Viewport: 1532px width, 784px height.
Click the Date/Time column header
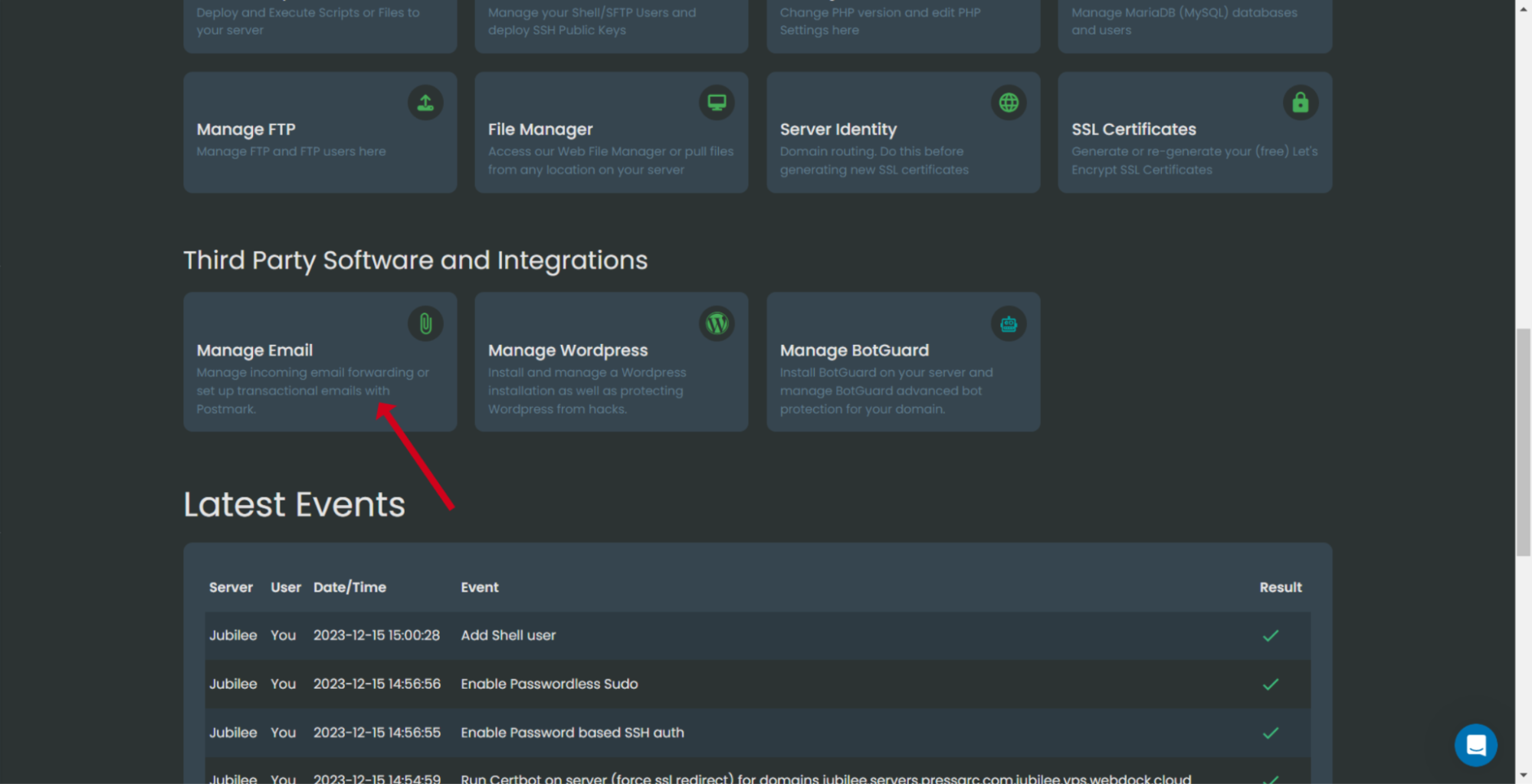pos(349,587)
